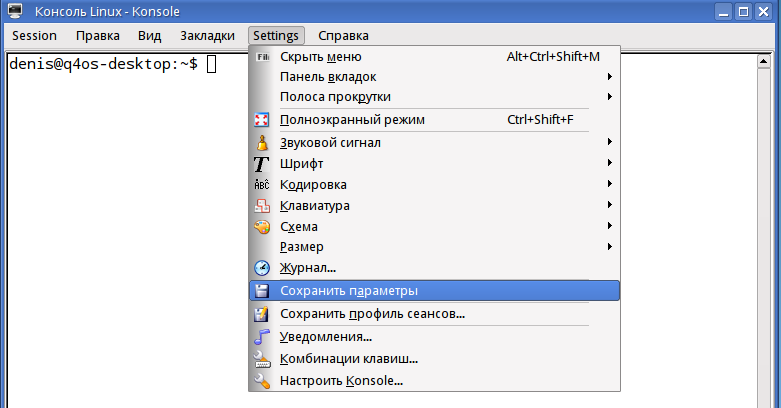
Task: Open the Закладки menu in menu bar
Action: 207,35
